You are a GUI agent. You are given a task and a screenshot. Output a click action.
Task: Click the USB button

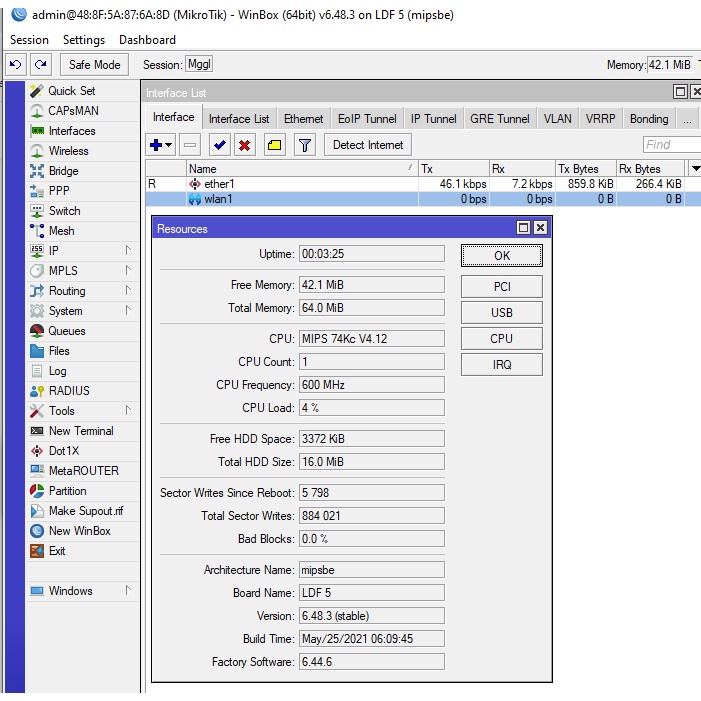point(502,312)
